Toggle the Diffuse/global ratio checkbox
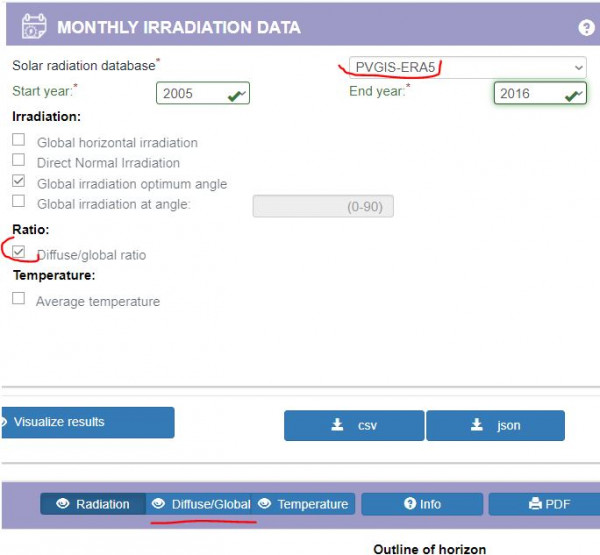Viewport: 600px width, 555px height. [x=18, y=252]
